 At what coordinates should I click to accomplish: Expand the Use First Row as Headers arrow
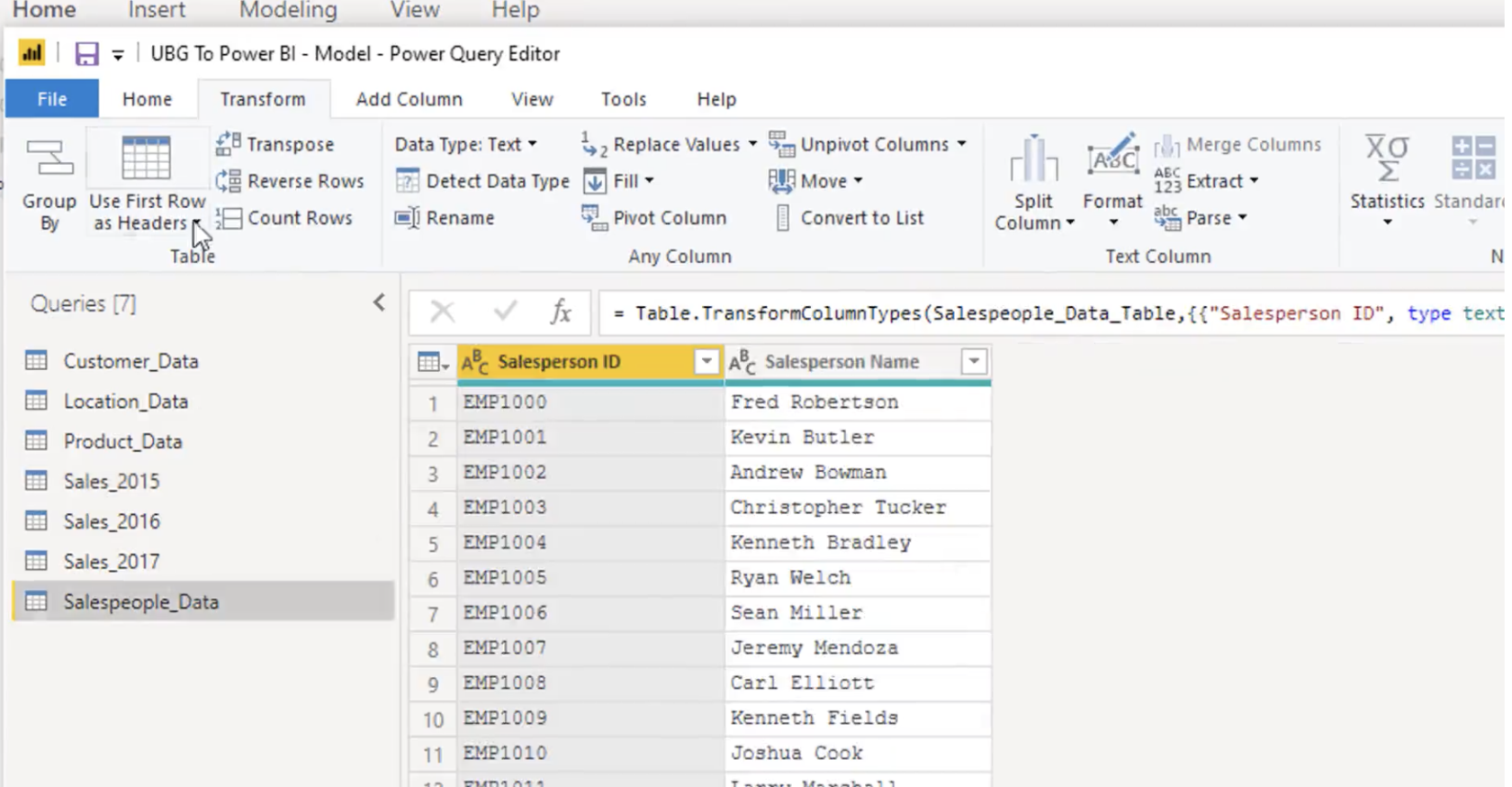(x=196, y=223)
